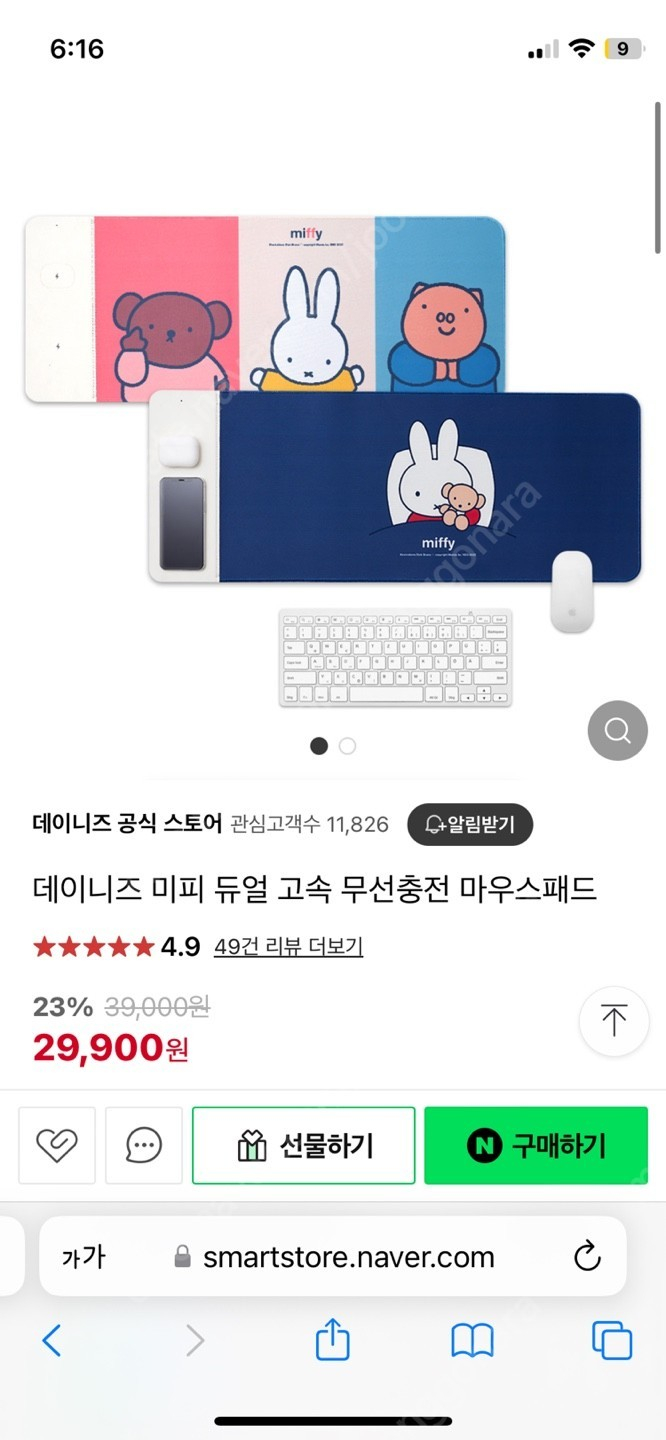Viewport: 666px width, 1440px height.
Task: Tap the green 구매하기 buy button
Action: point(536,1145)
